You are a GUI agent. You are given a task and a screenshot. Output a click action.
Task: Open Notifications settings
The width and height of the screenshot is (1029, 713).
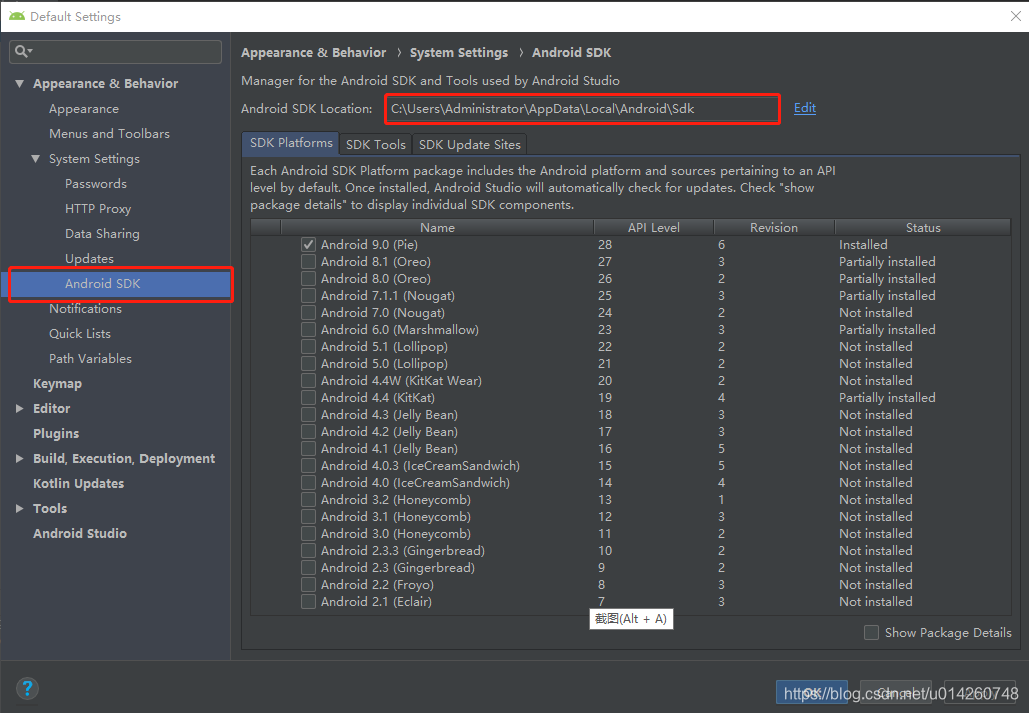(x=85, y=309)
